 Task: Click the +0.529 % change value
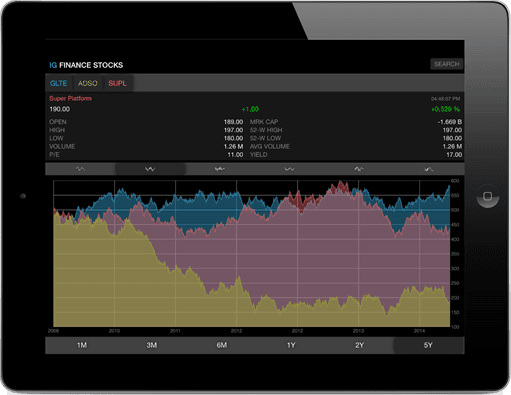(446, 109)
